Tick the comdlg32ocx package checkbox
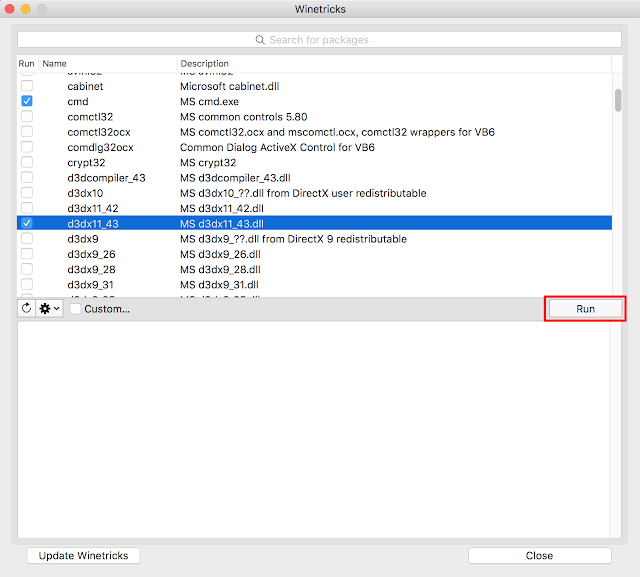 [x=27, y=147]
